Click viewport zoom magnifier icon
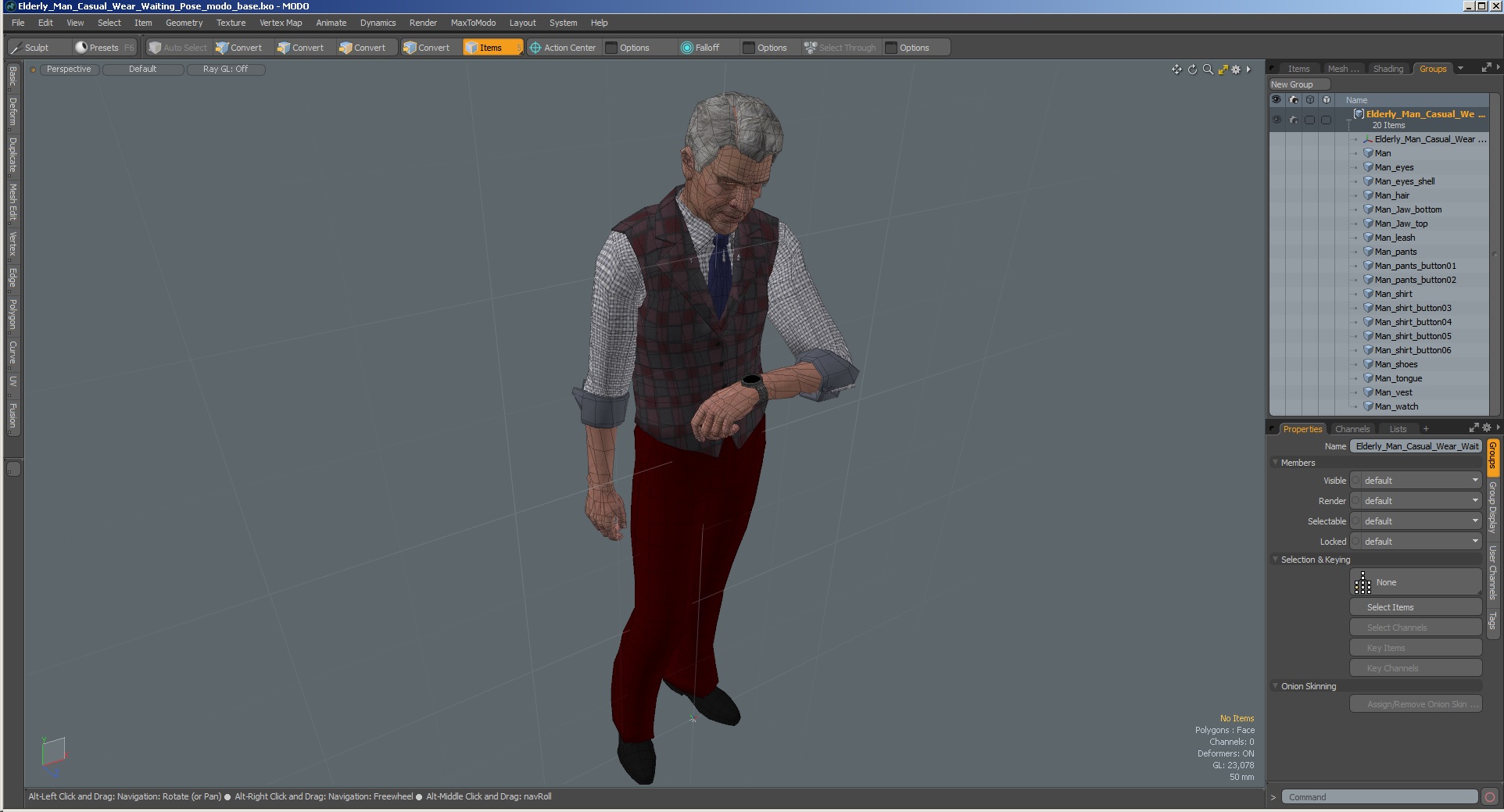This screenshot has height=812, width=1504. tap(1208, 70)
